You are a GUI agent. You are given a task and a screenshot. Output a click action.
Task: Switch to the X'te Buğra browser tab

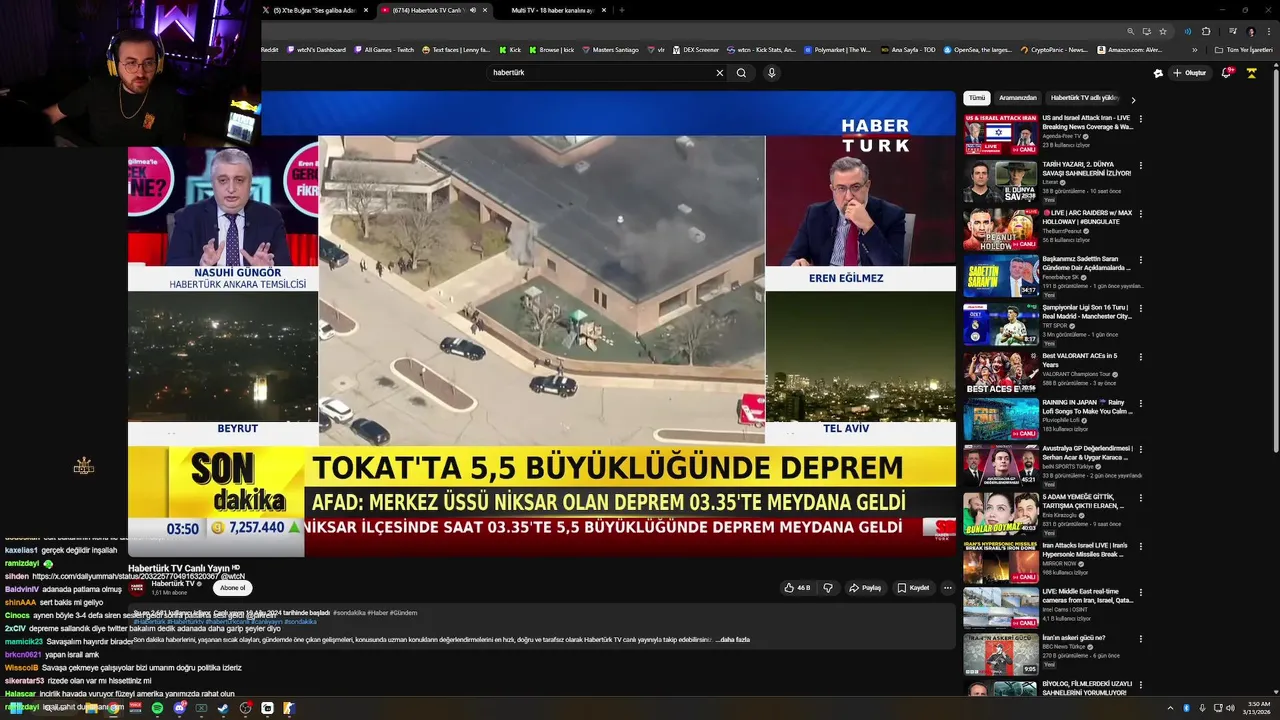point(314,10)
